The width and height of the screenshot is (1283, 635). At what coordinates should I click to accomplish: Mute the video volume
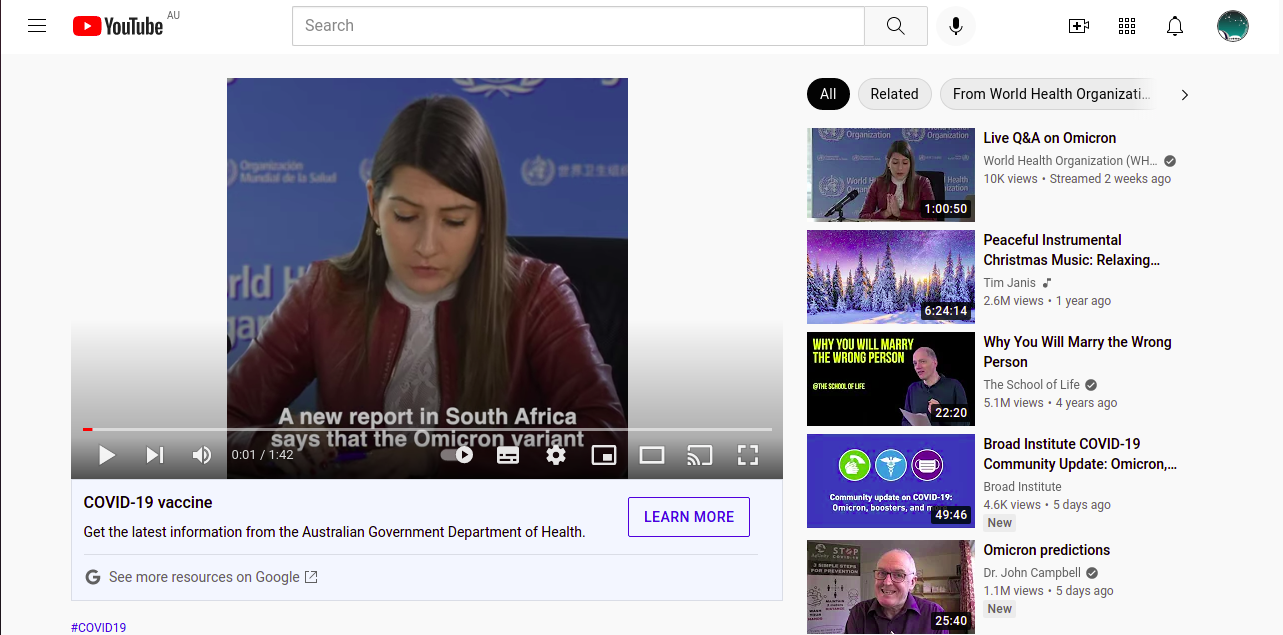[x=202, y=455]
